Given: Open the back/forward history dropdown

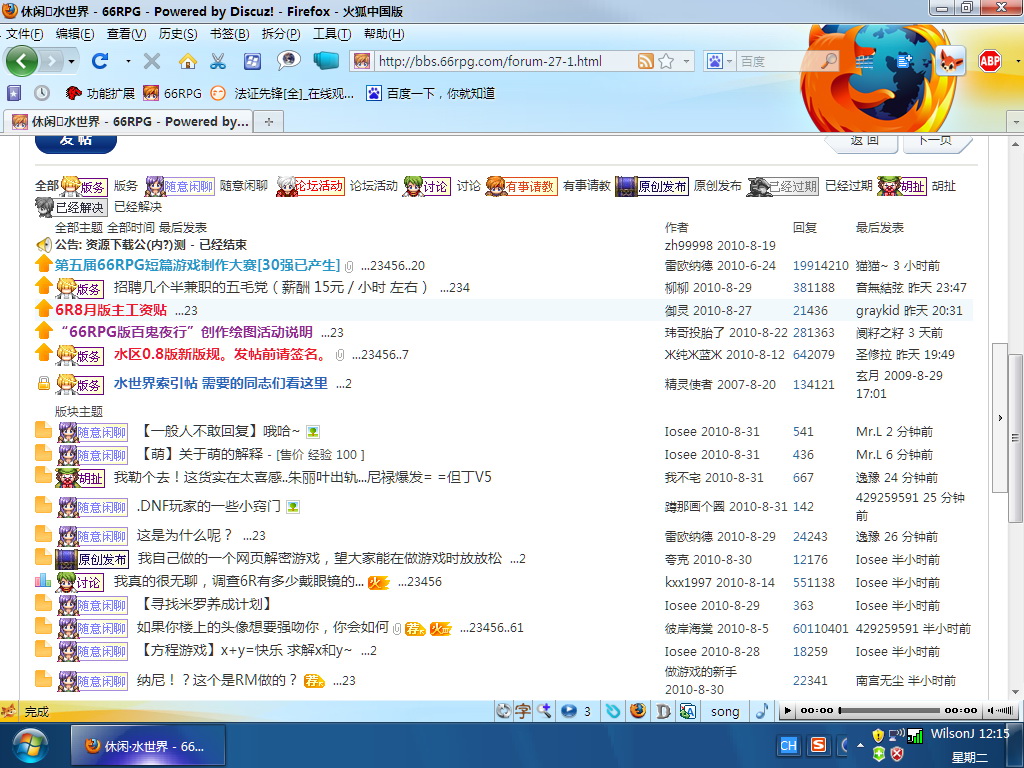Looking at the screenshot, I should [71, 61].
